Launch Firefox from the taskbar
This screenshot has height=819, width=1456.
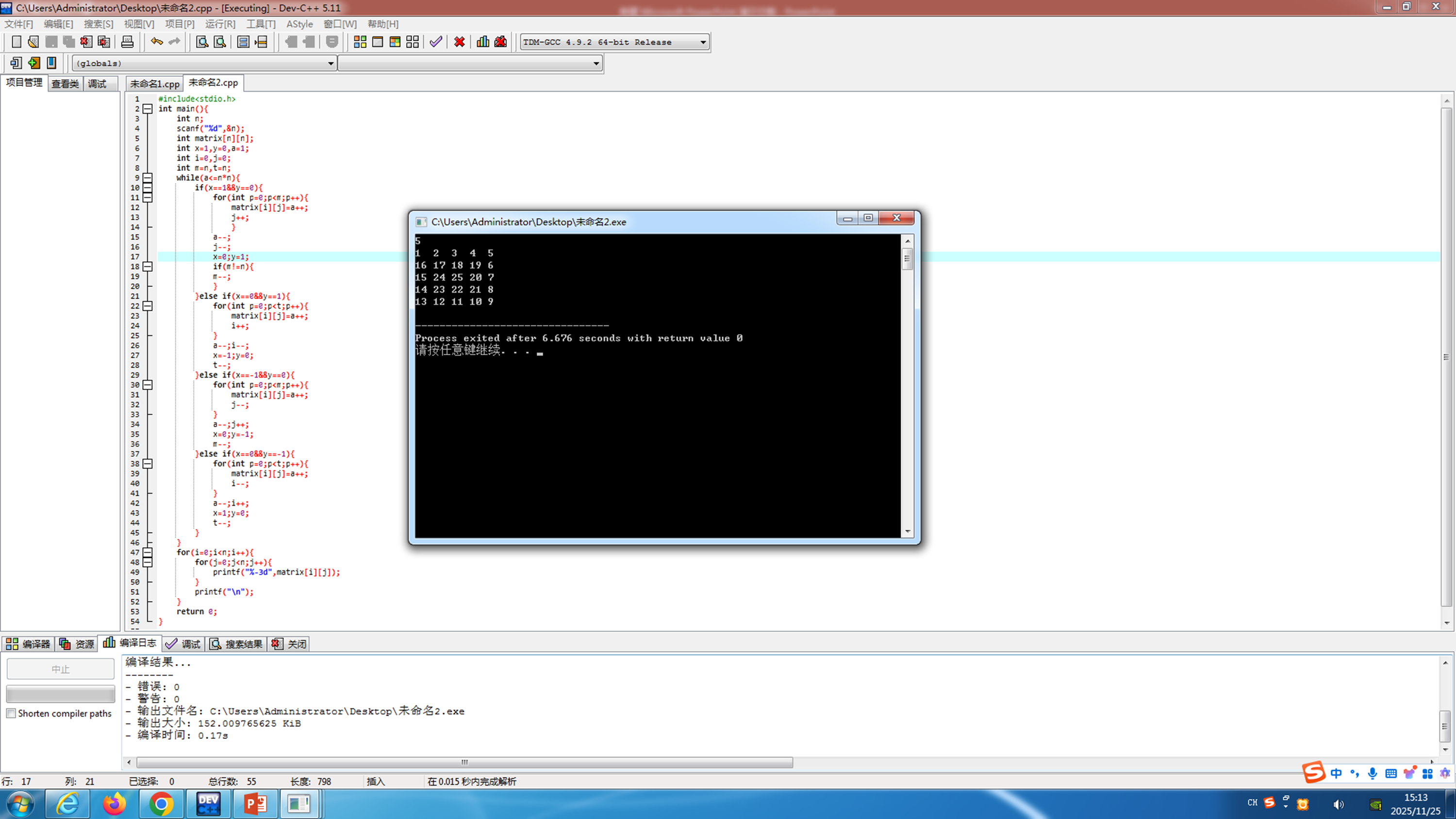click(x=115, y=803)
